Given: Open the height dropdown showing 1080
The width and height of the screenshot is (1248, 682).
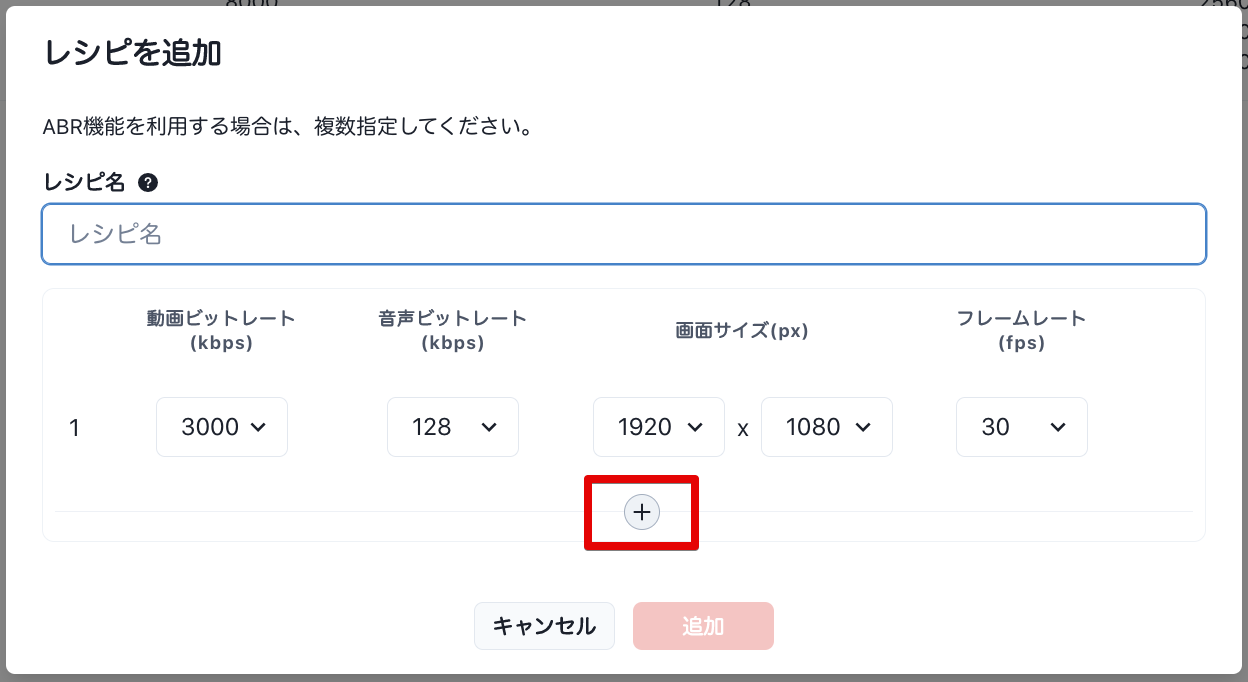Looking at the screenshot, I should pyautogui.click(x=827, y=427).
